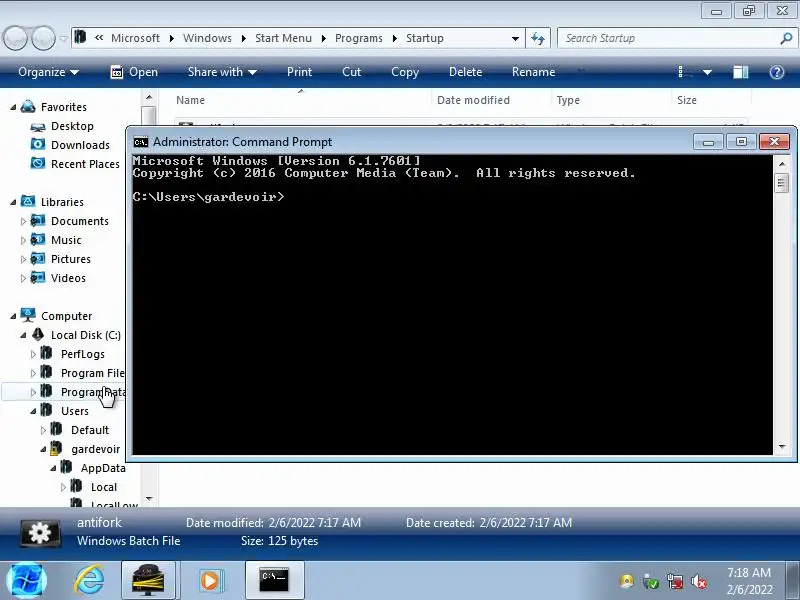The image size is (800, 600).
Task: Click the Explorer Back navigation button
Action: (16, 38)
